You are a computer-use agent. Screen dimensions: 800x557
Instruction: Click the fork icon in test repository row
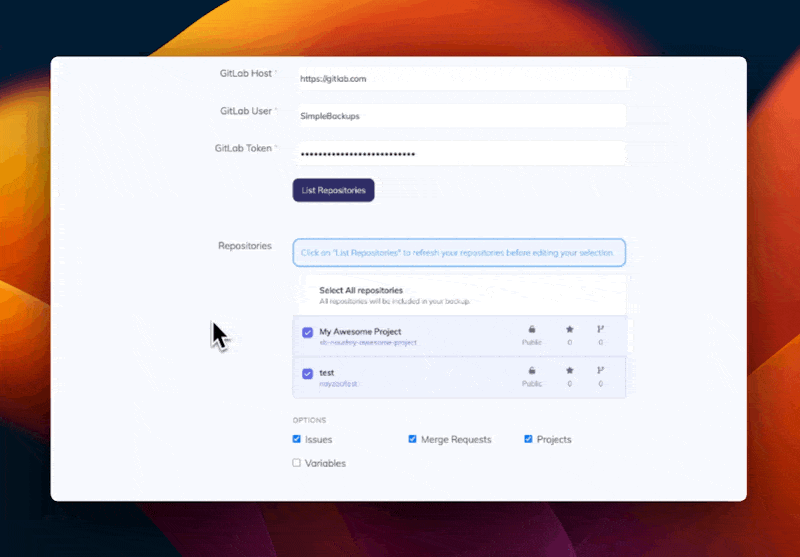[x=600, y=370]
